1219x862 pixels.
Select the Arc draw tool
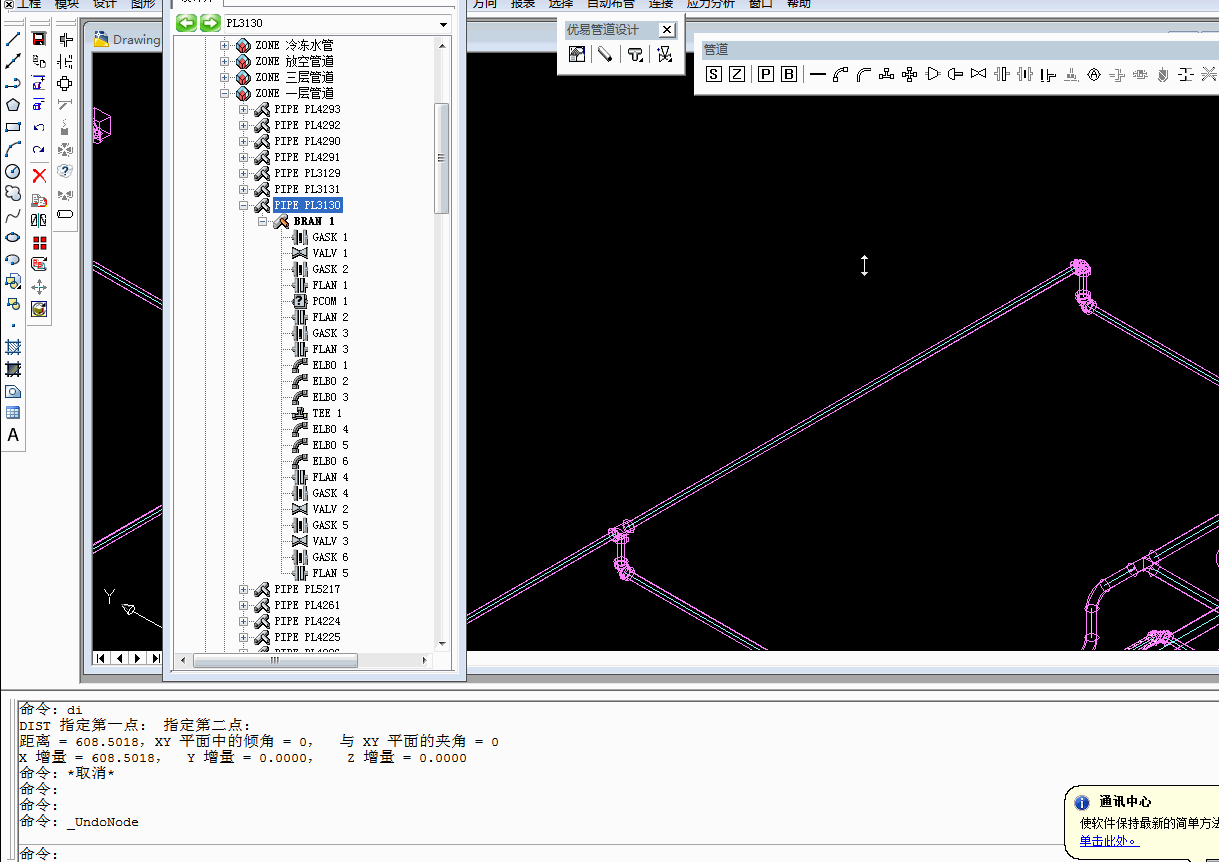click(13, 149)
